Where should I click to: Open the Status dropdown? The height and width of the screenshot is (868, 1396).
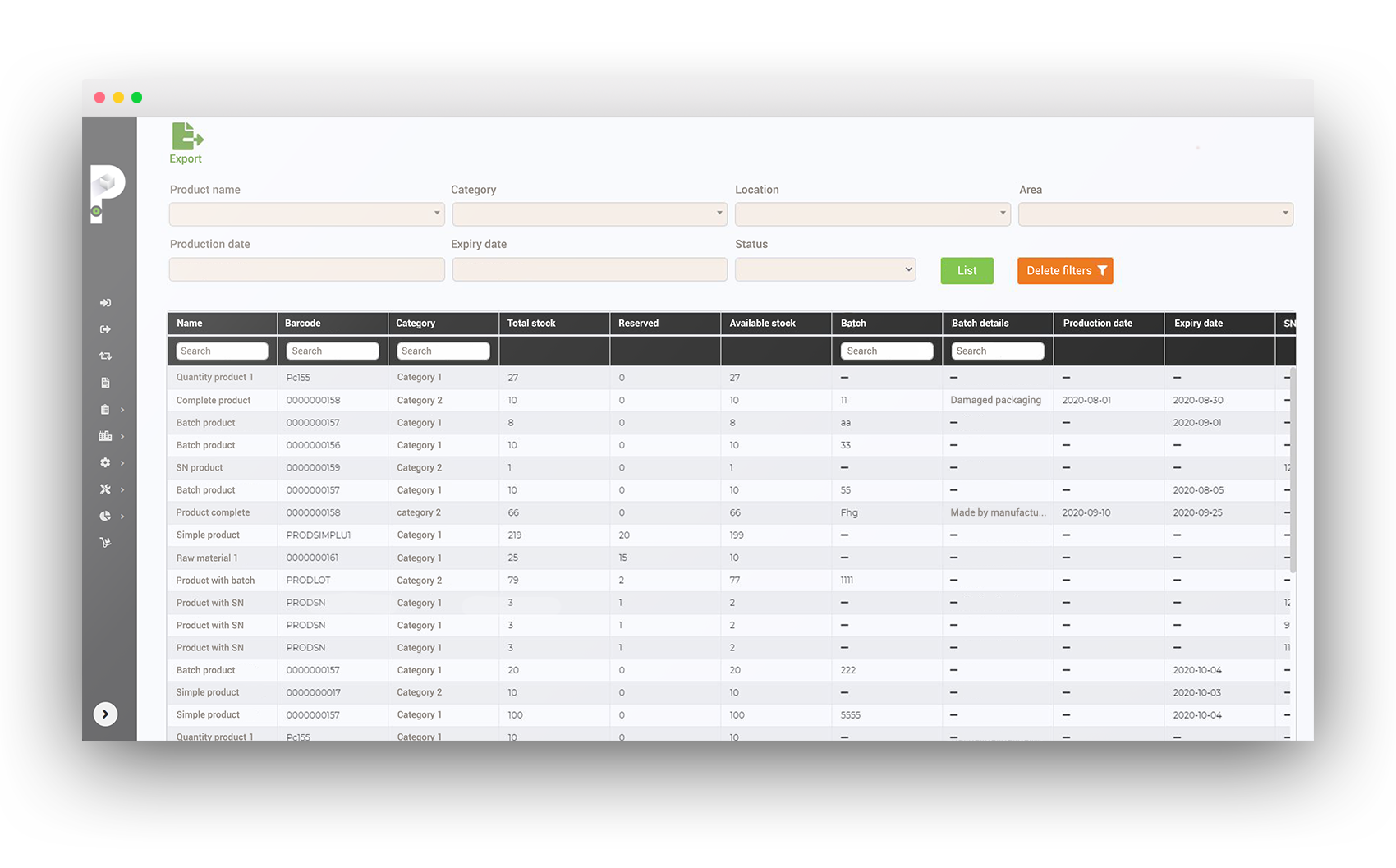click(x=825, y=269)
